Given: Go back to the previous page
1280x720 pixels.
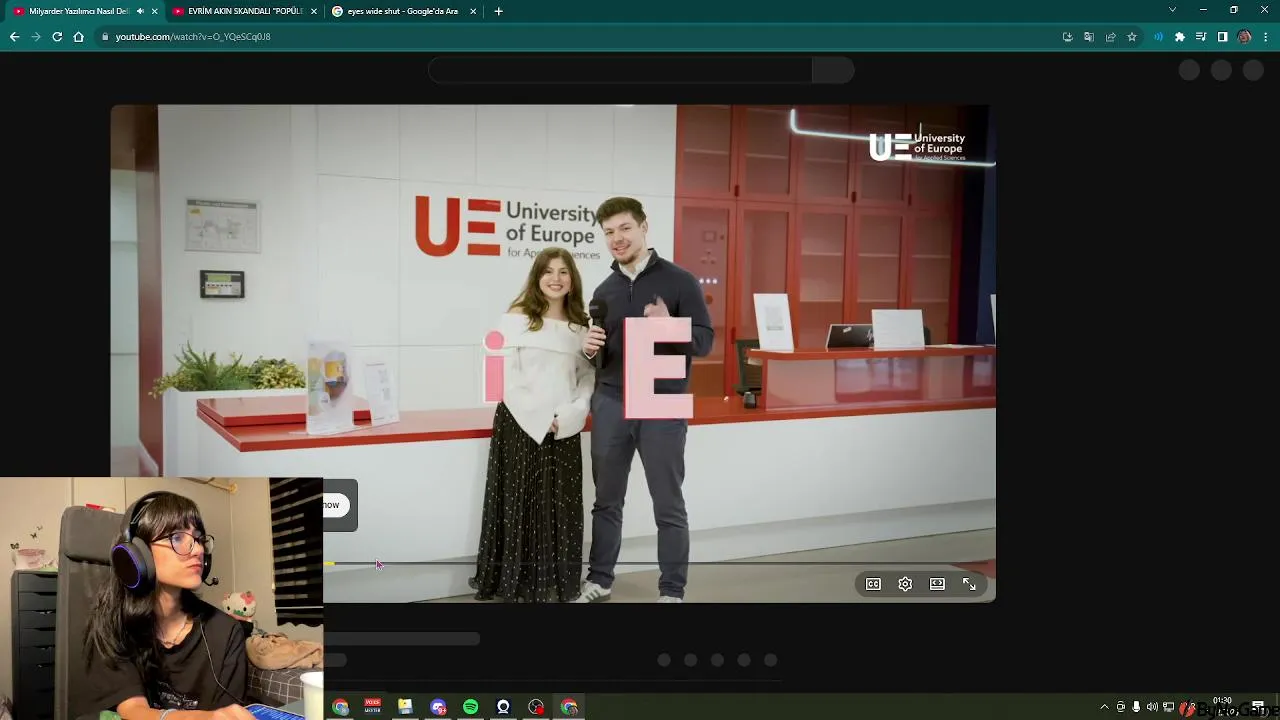Looking at the screenshot, I should point(14,37).
